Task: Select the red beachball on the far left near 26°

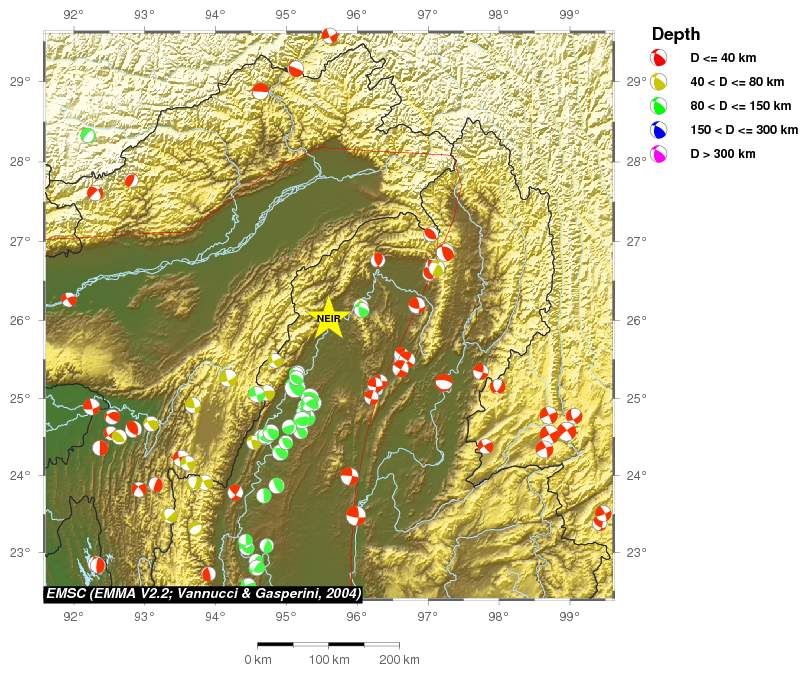Action: click(x=69, y=299)
